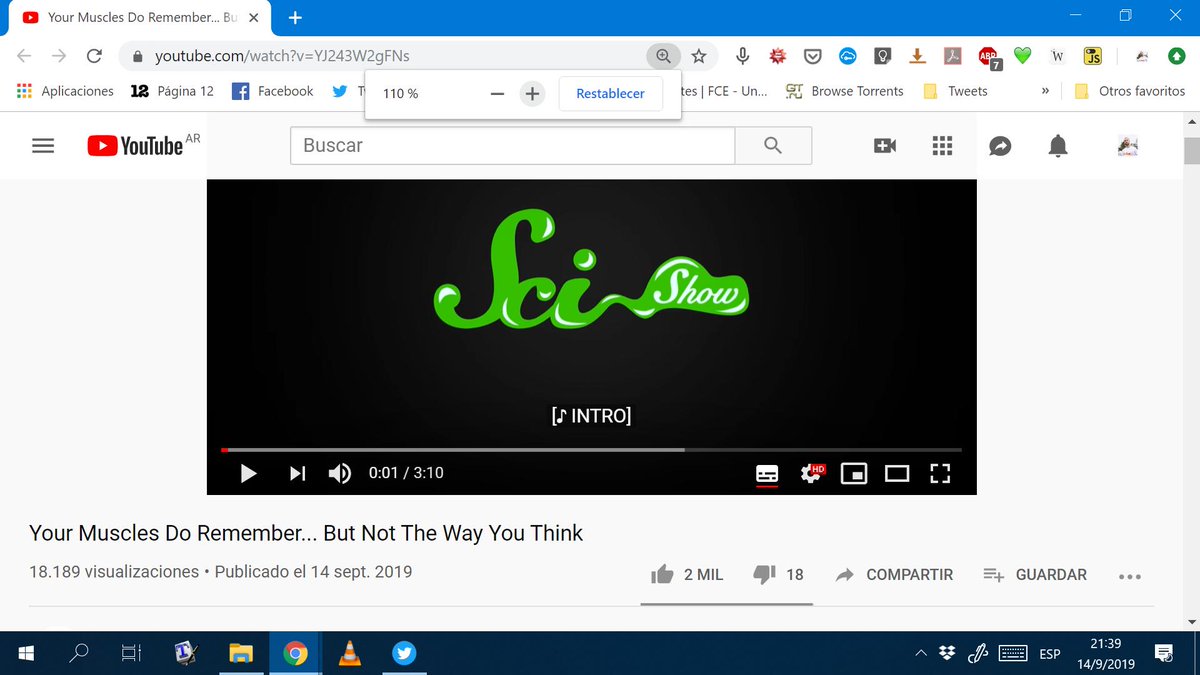Toggle theater mode
1200x675 pixels.
coord(897,473)
